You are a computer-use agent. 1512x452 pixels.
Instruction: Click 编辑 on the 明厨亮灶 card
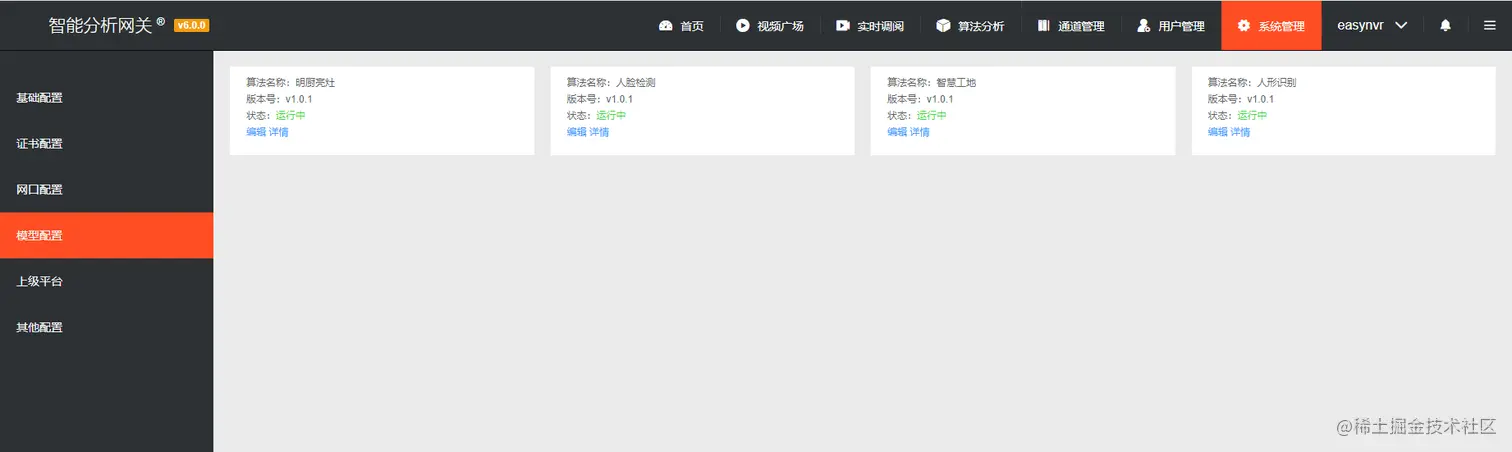[x=256, y=132]
